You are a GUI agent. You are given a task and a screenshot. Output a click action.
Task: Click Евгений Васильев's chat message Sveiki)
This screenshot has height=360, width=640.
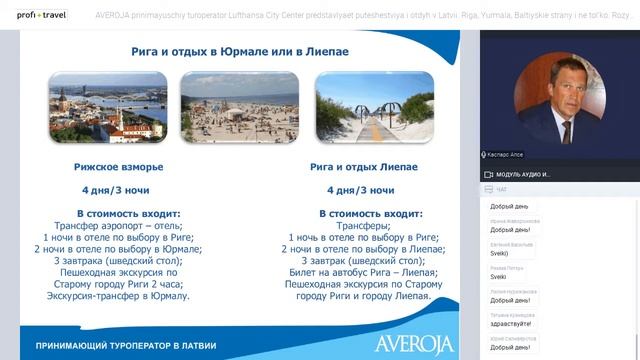(499, 253)
